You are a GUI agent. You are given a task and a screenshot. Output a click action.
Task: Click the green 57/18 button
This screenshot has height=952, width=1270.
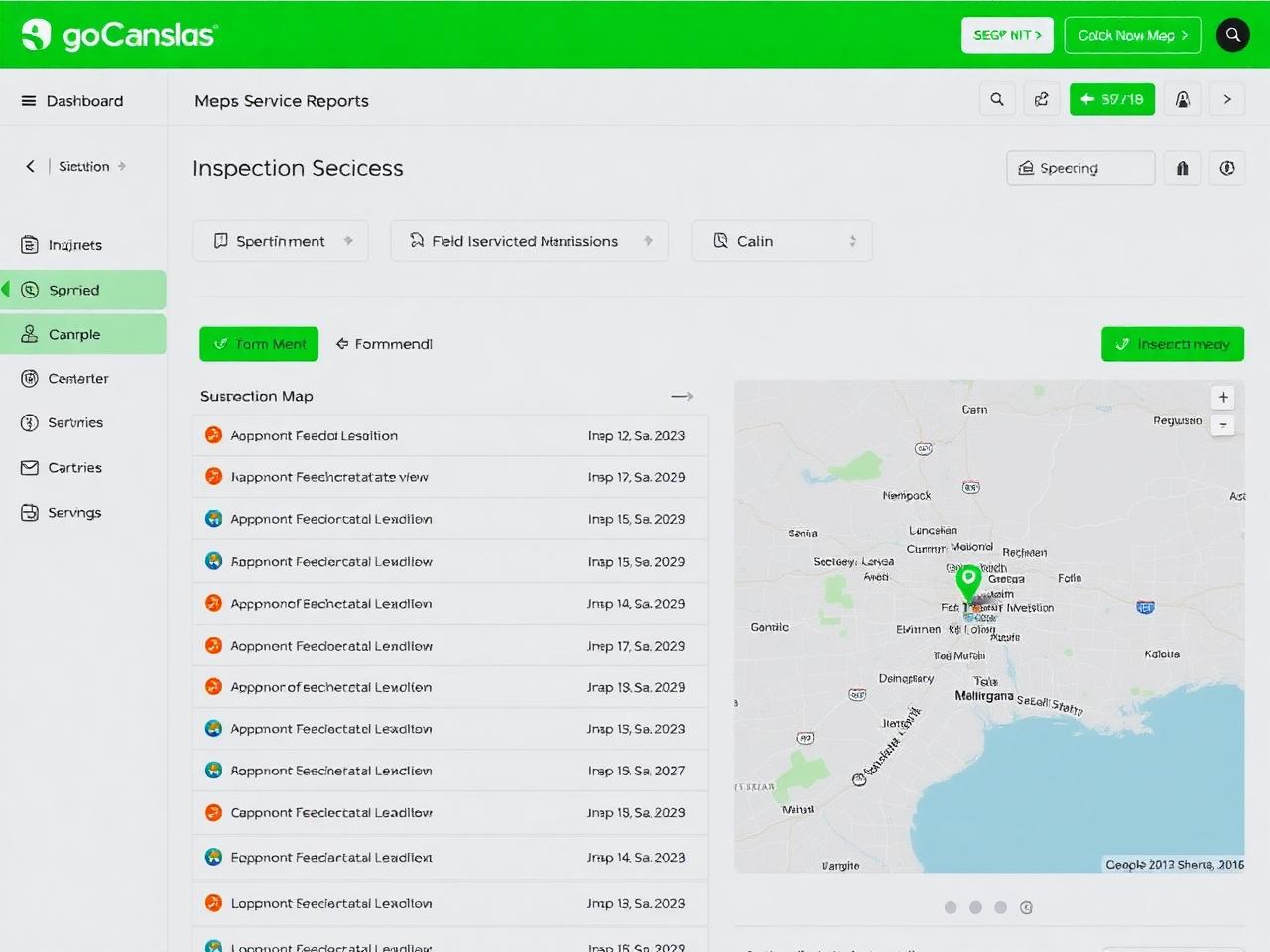point(1112,99)
